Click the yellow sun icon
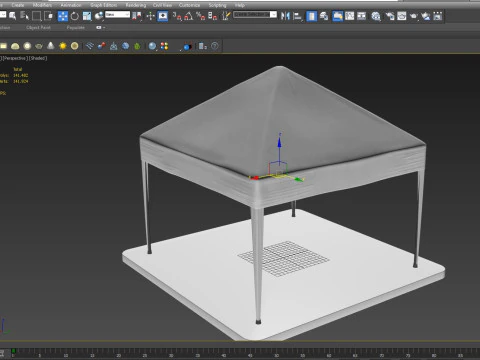The width and height of the screenshot is (480, 360). coord(63,46)
